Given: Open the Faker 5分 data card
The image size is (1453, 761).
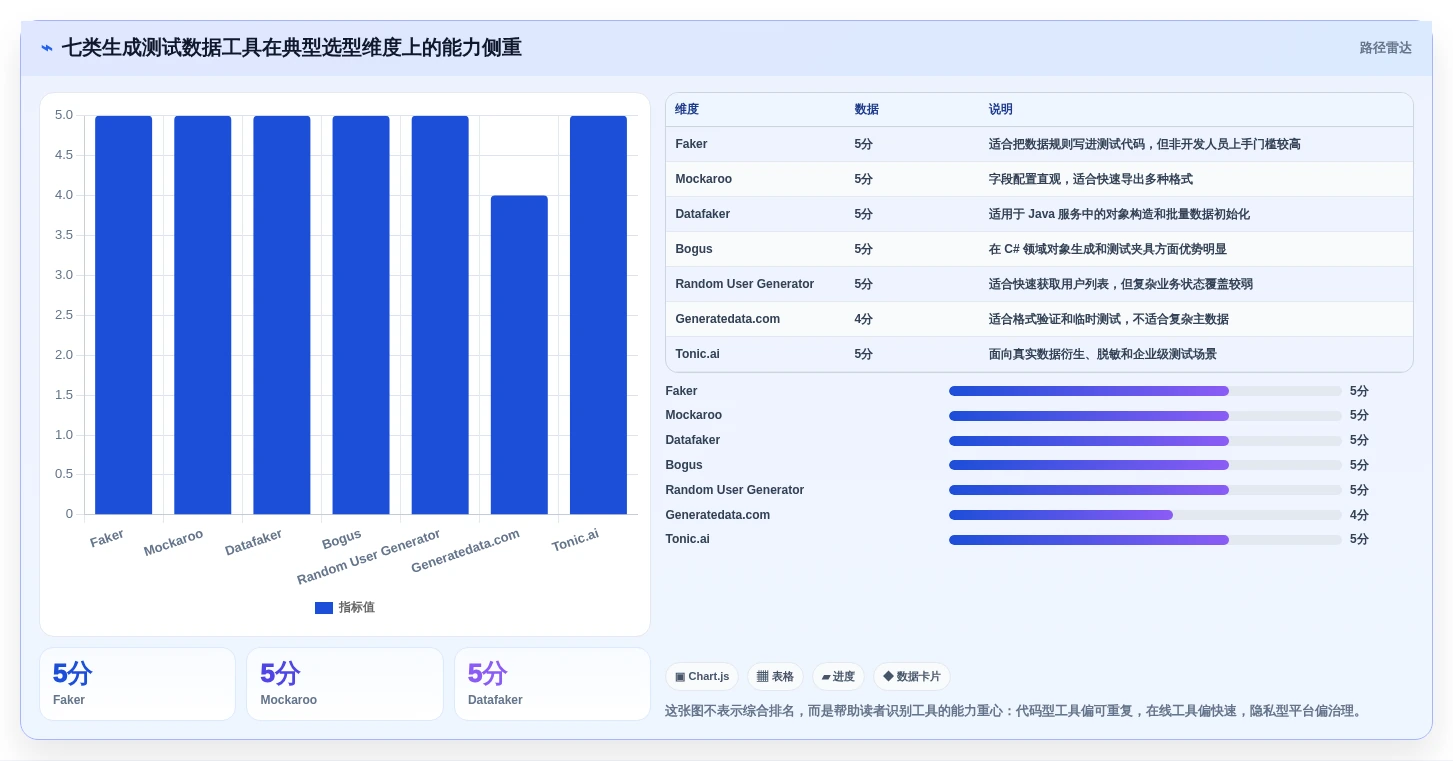Looking at the screenshot, I should 137,684.
